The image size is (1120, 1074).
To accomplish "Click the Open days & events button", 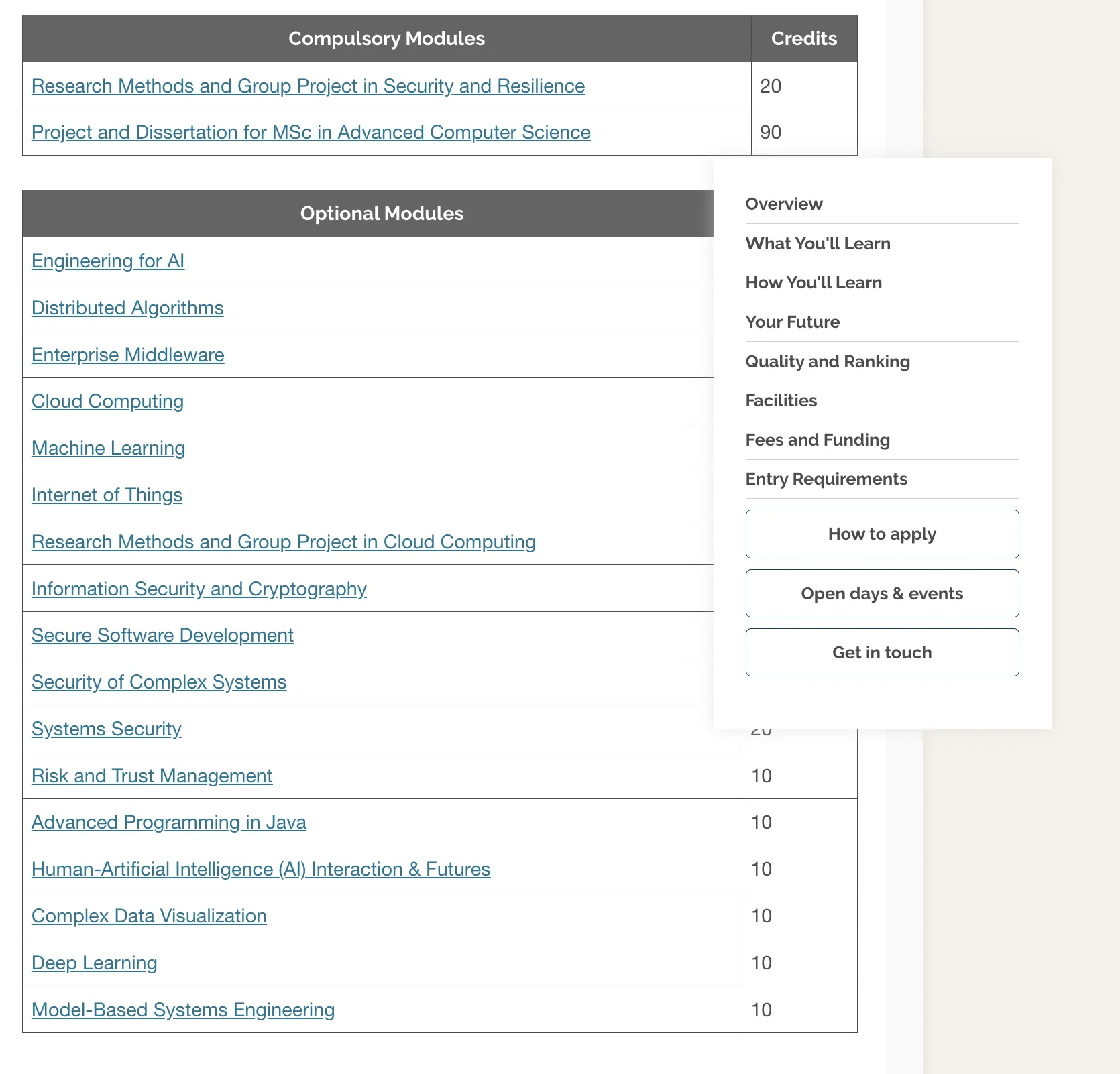I will click(x=881, y=594).
